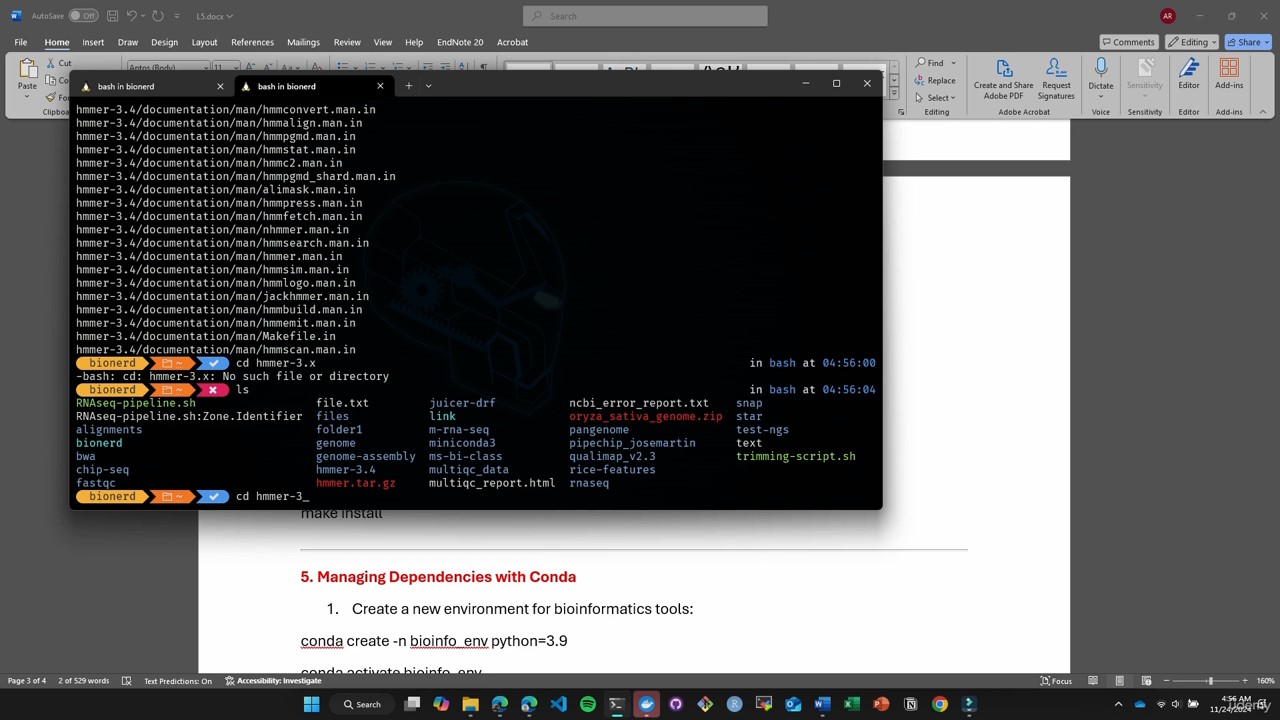Open the Review ribbon tab
1280x720 pixels.
[x=347, y=42]
